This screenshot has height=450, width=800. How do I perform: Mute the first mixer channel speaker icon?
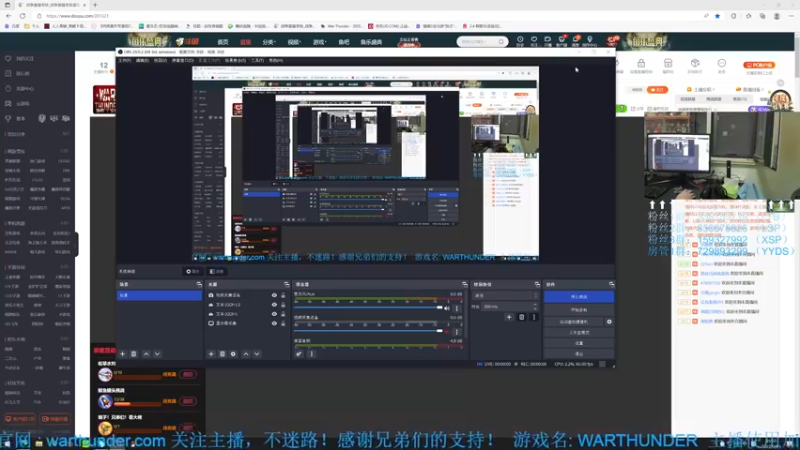(x=447, y=308)
